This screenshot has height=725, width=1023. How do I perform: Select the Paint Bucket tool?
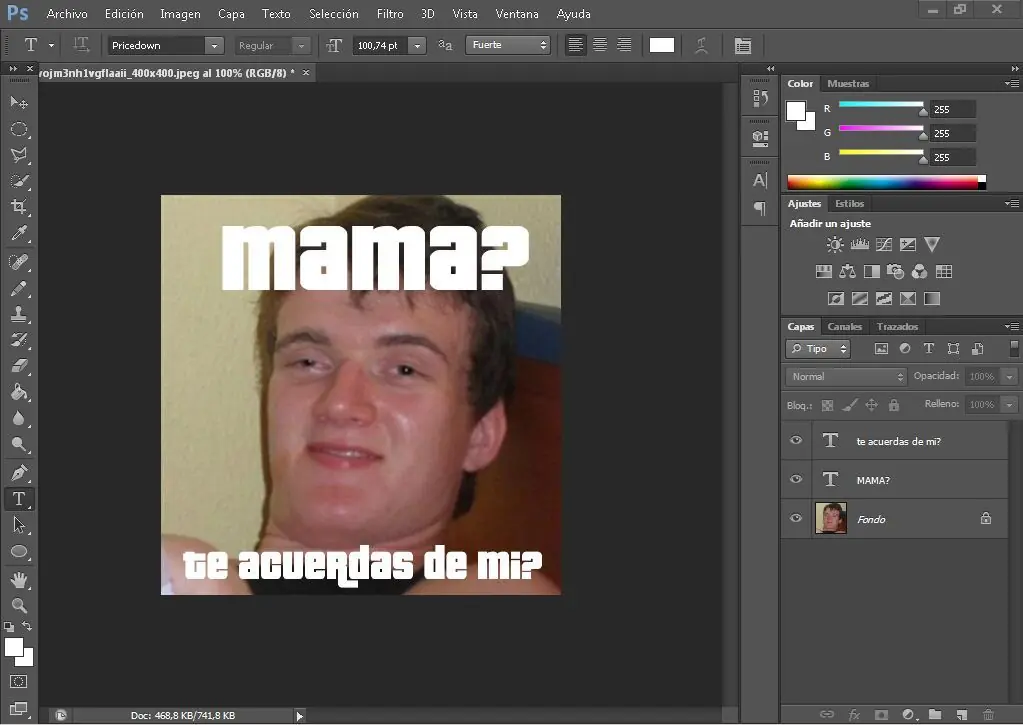19,392
